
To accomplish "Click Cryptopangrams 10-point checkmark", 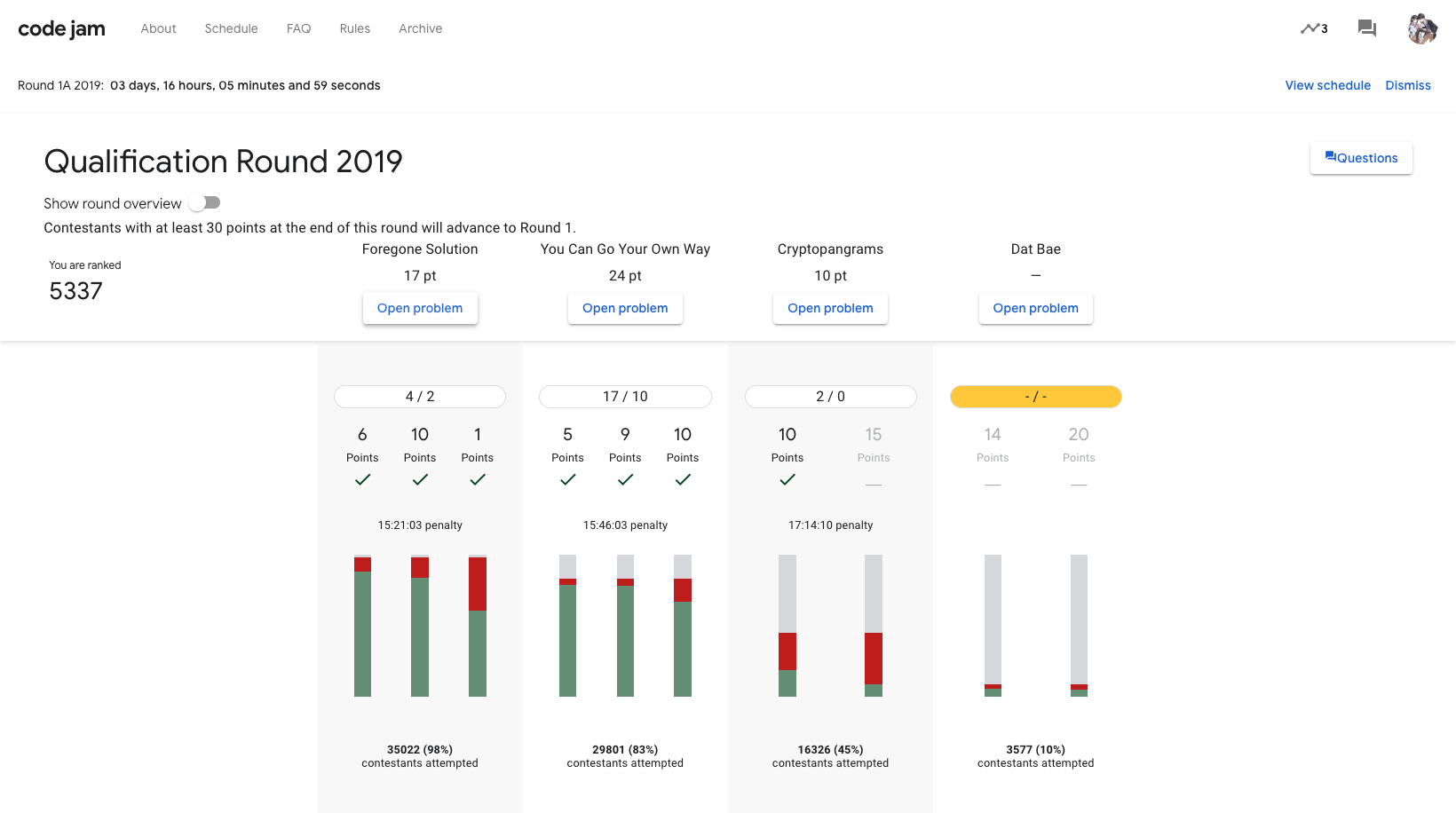I will 787,479.
